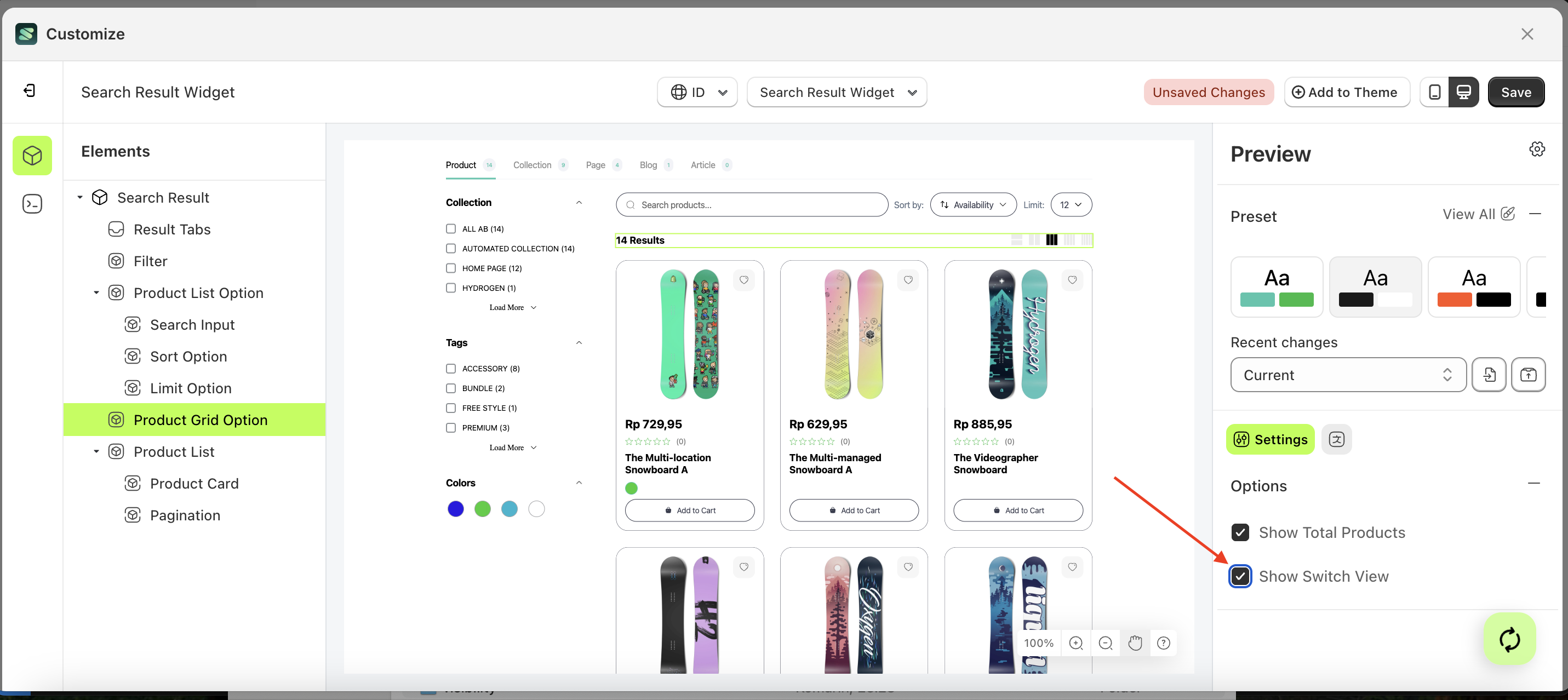Check the AUTOMATED COLLECTION filter checkbox
Image resolution: width=1568 pixels, height=700 pixels.
pyautogui.click(x=450, y=248)
